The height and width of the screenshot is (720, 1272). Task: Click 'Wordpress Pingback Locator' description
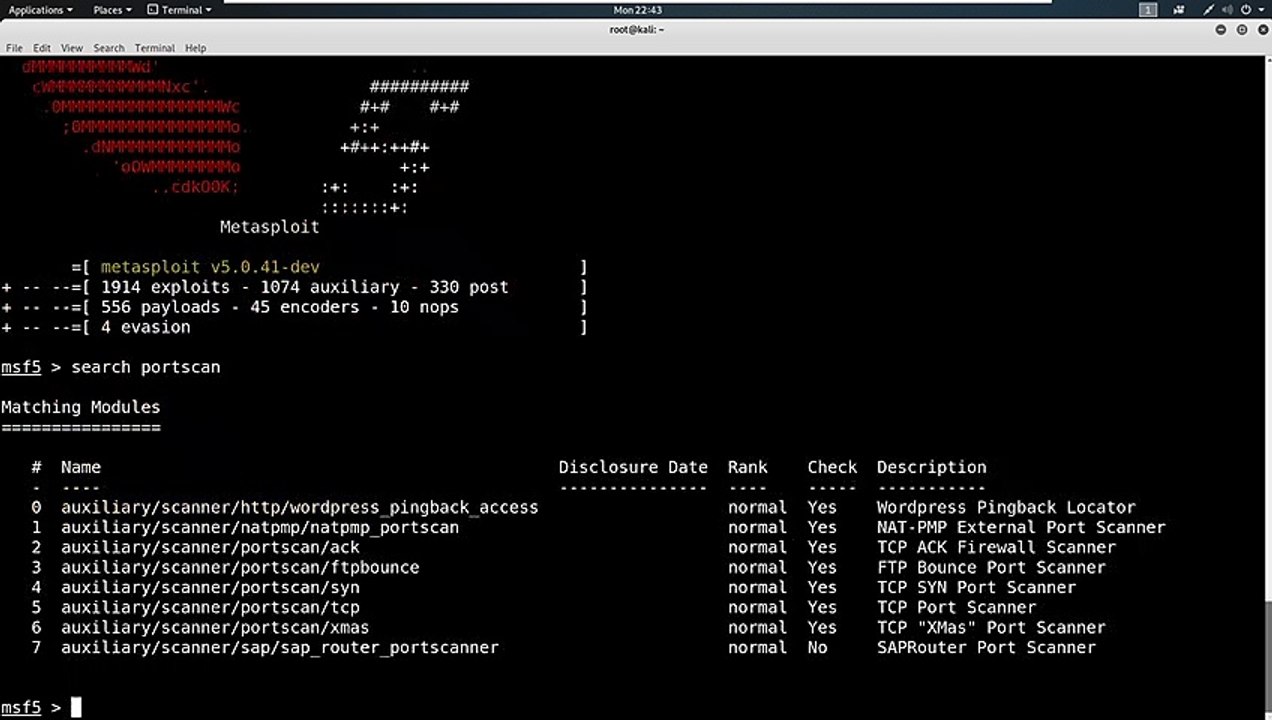coord(1006,507)
